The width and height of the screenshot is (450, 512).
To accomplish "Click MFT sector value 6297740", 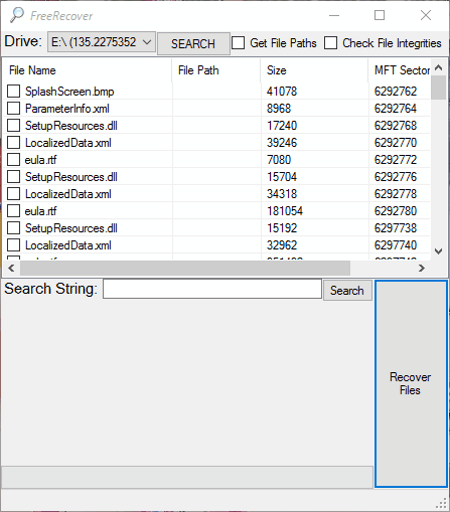I will point(395,245).
